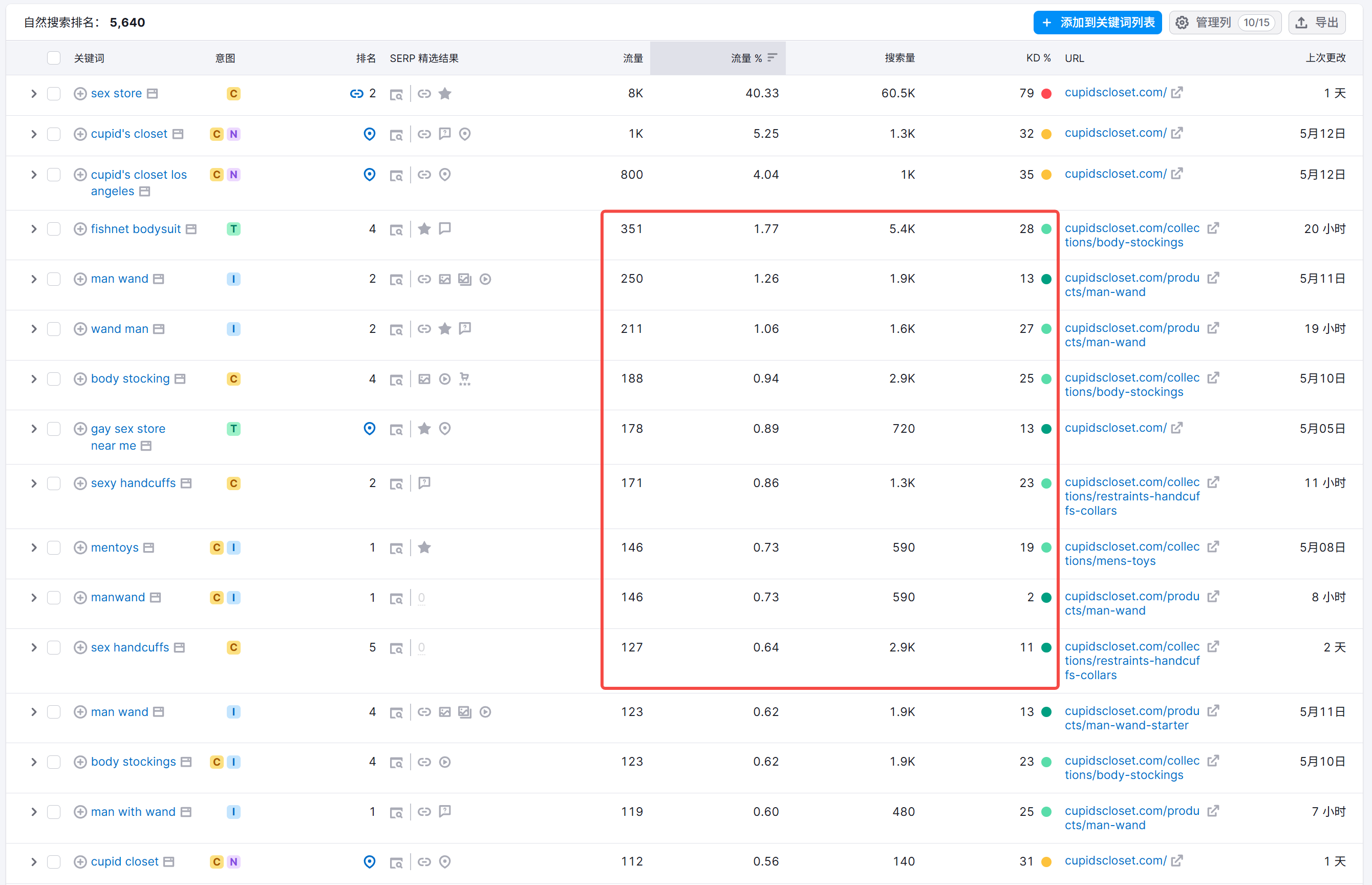Open external link icon for cupid closet URL

(x=1177, y=861)
